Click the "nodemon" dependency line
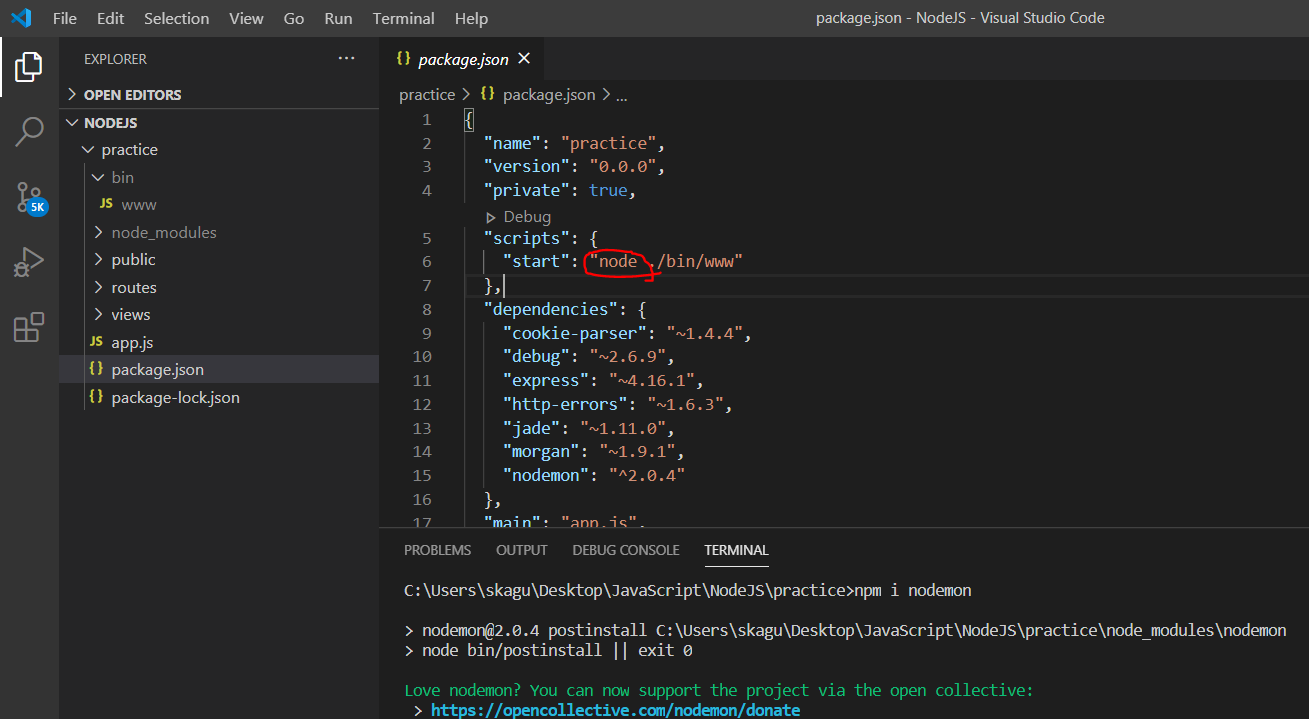 pos(594,475)
